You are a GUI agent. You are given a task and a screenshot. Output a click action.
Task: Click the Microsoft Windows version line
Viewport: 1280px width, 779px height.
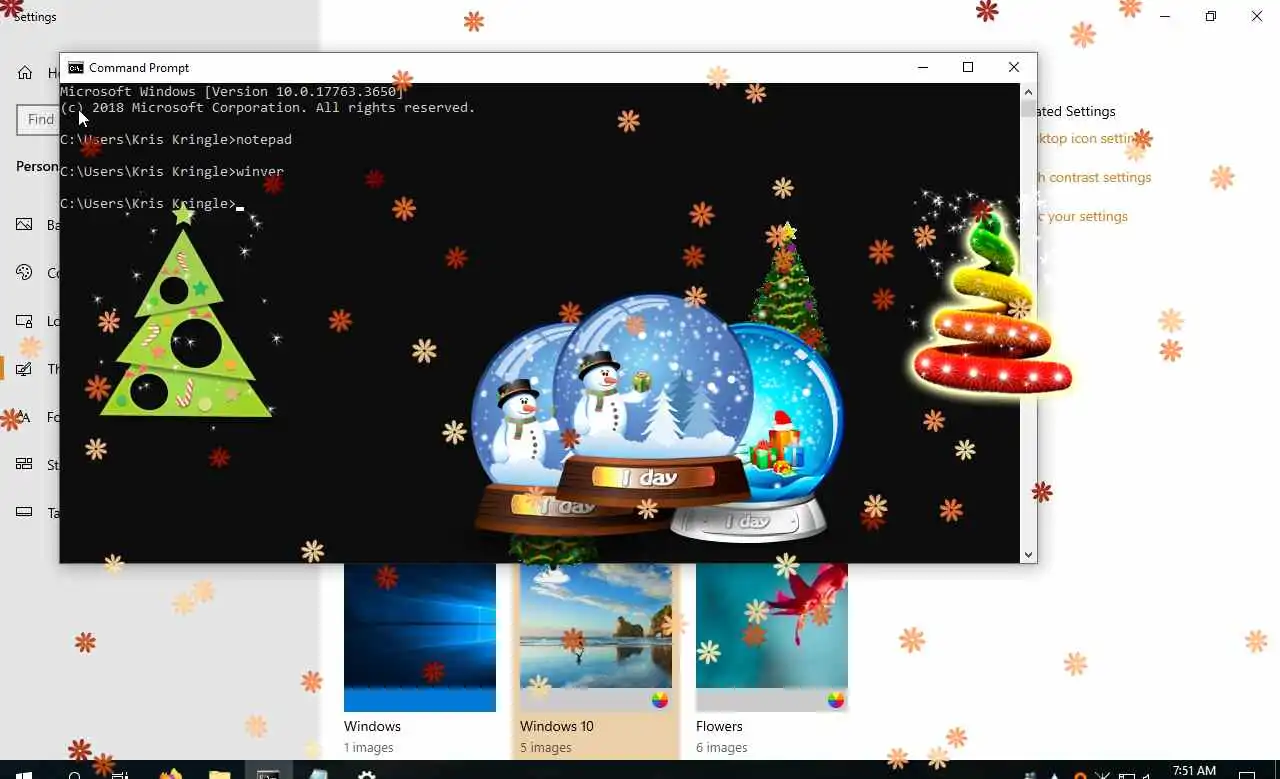[231, 91]
